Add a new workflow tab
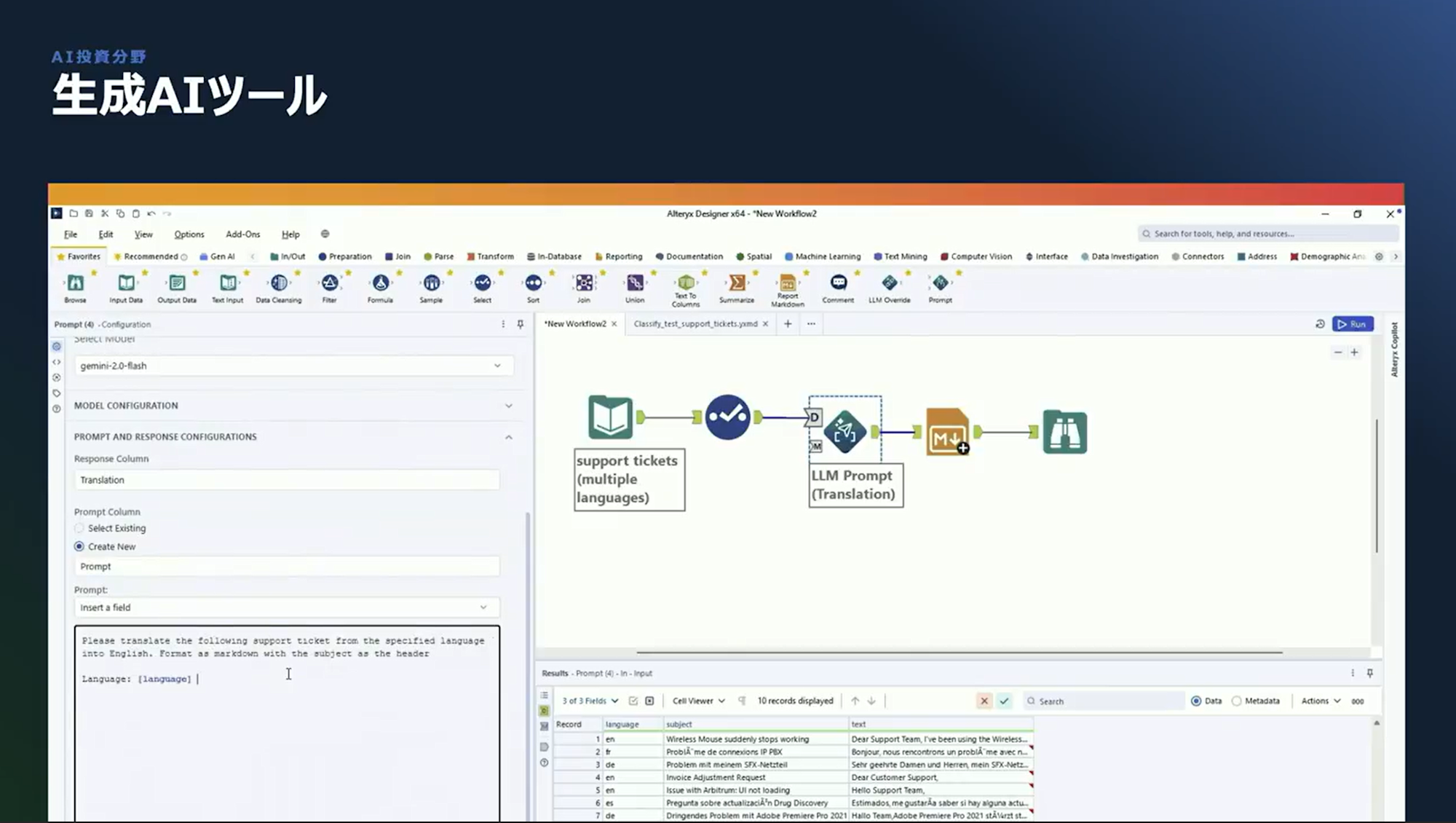The height and width of the screenshot is (823, 1456). tap(788, 324)
